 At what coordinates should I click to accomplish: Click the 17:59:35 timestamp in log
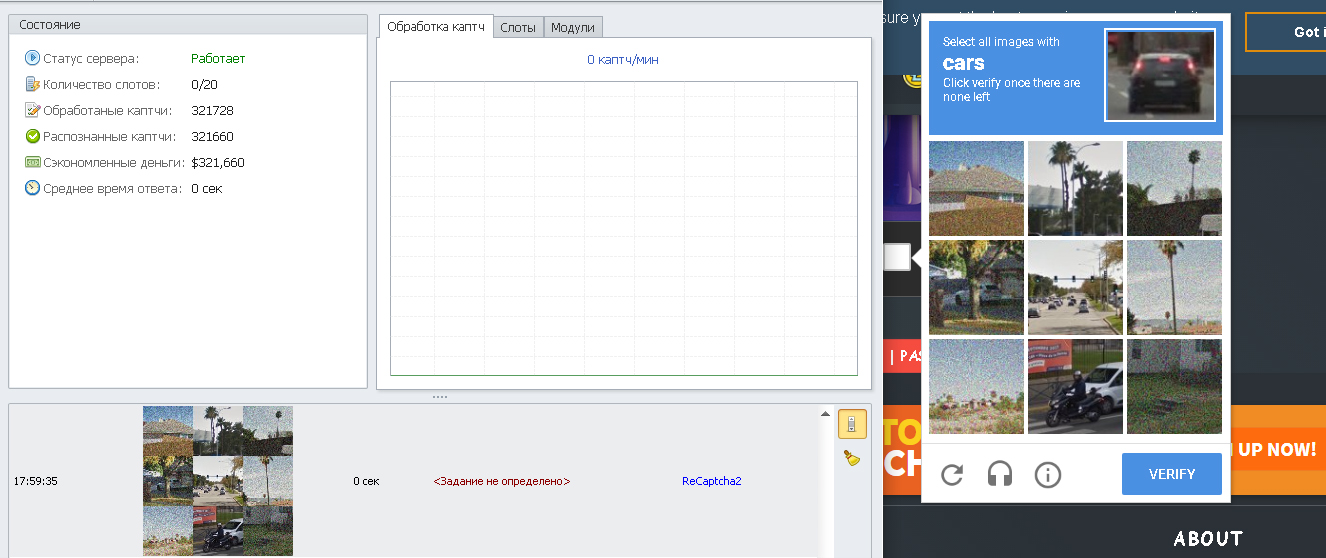click(x=35, y=481)
